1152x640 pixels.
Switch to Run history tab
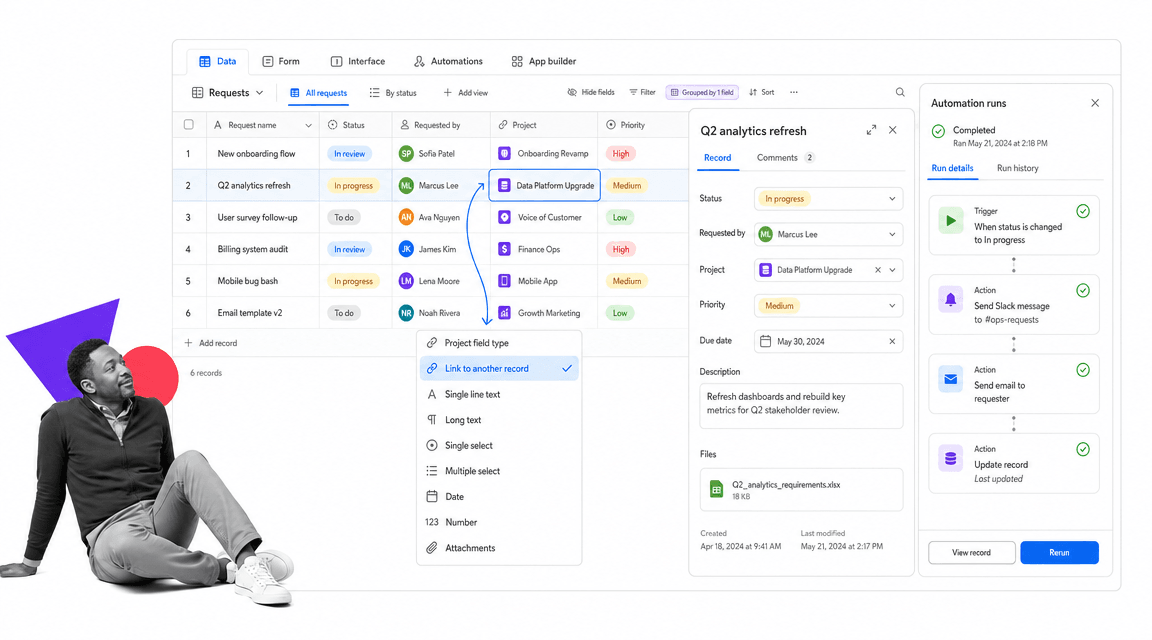(x=1018, y=168)
